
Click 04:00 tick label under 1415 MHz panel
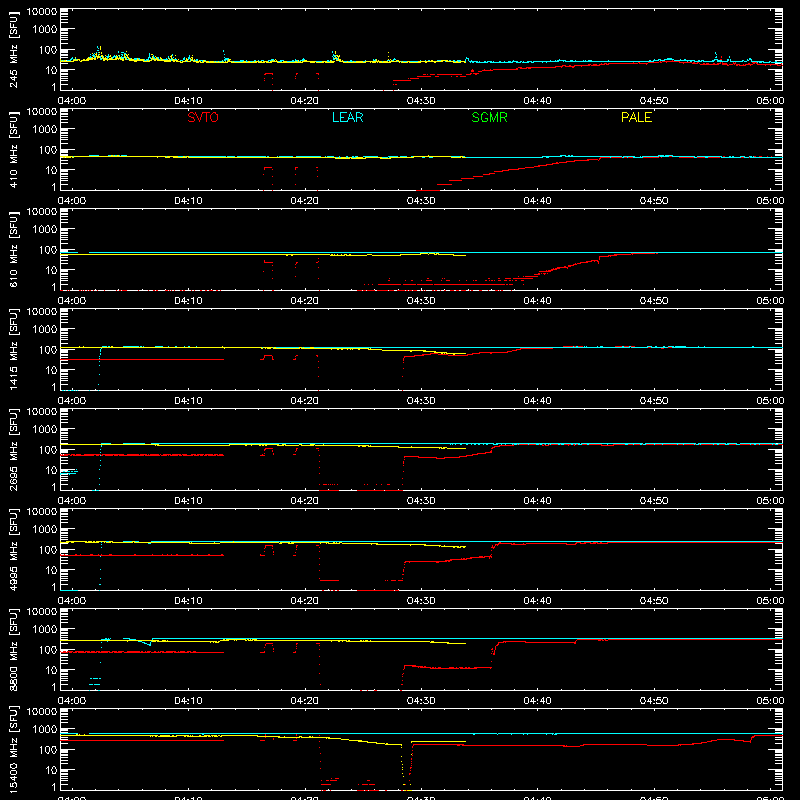[x=71, y=401]
